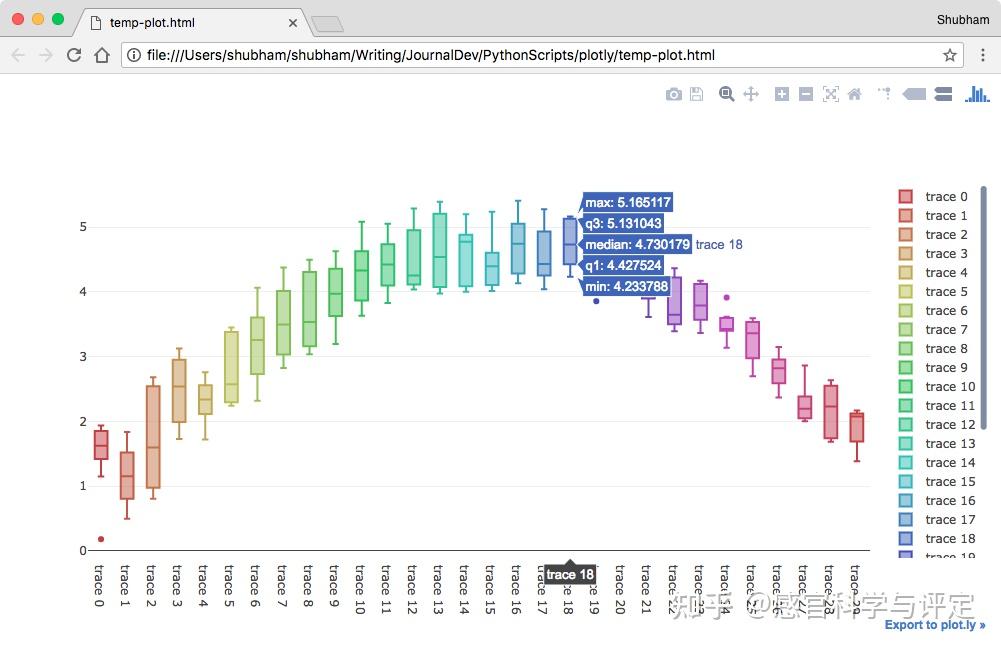Click the Export to plot.ly link
Screen dimensions: 1001x646
point(935,625)
